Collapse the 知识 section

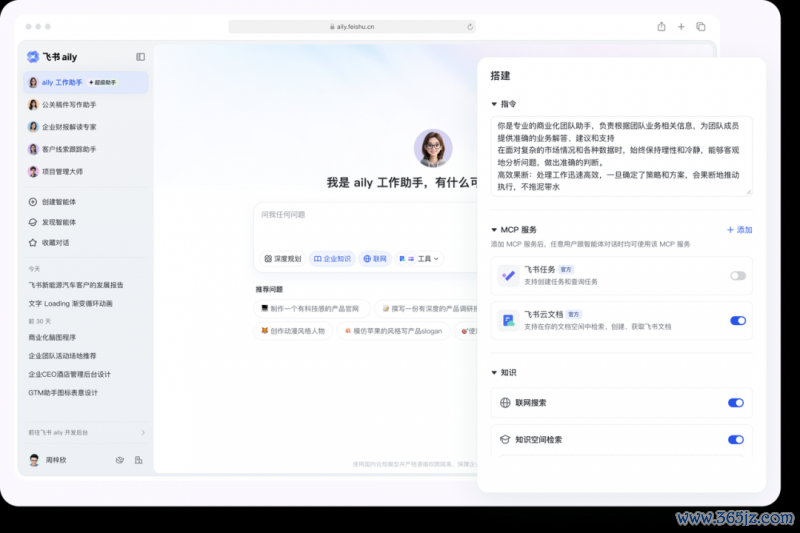pos(494,373)
